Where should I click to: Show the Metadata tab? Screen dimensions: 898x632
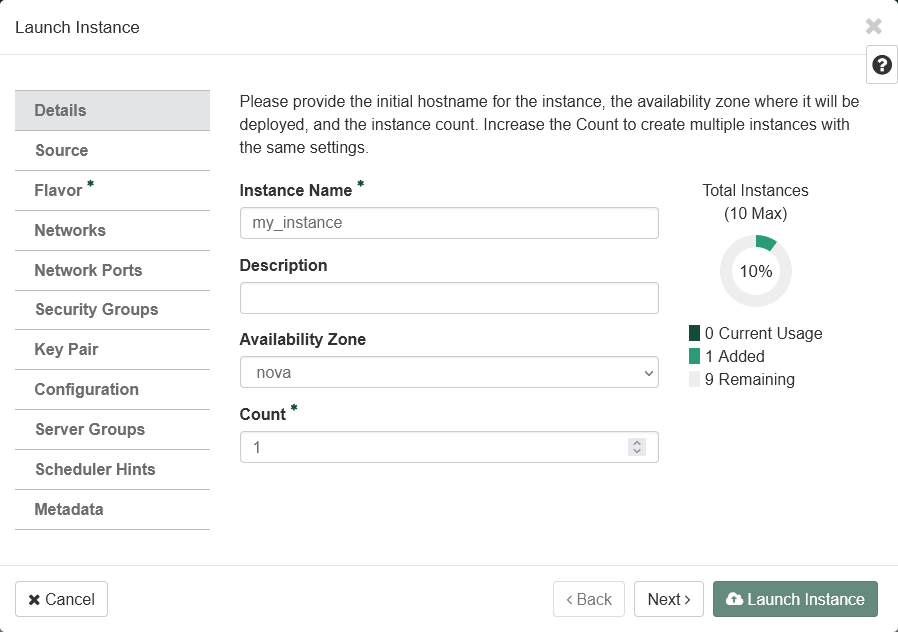pos(112,510)
